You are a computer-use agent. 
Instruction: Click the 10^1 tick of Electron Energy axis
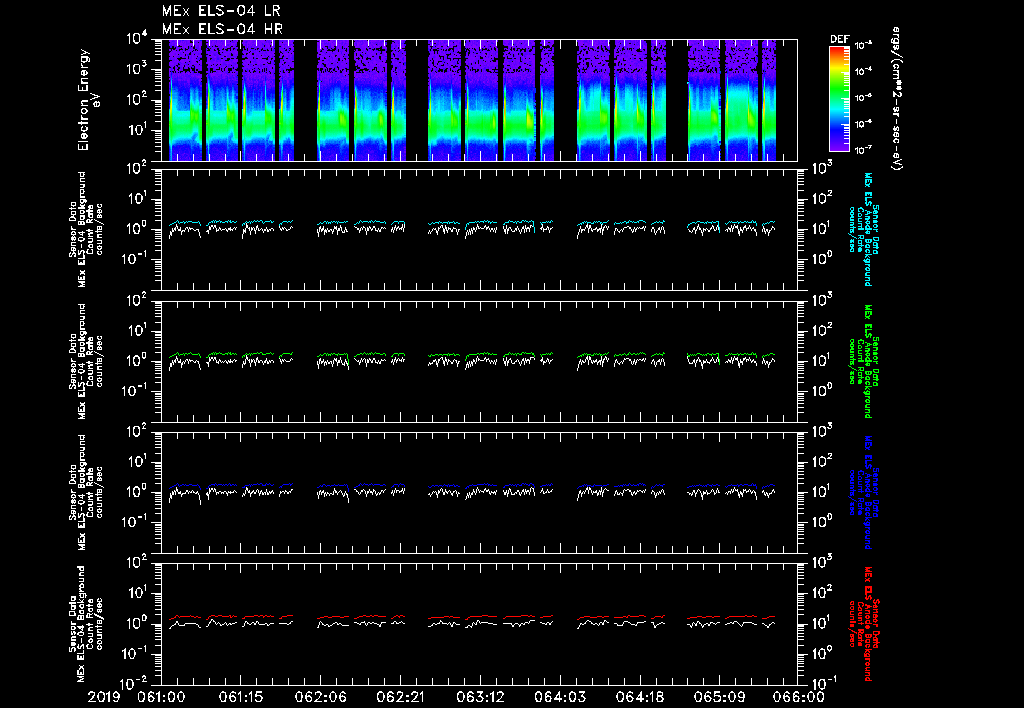(137, 130)
